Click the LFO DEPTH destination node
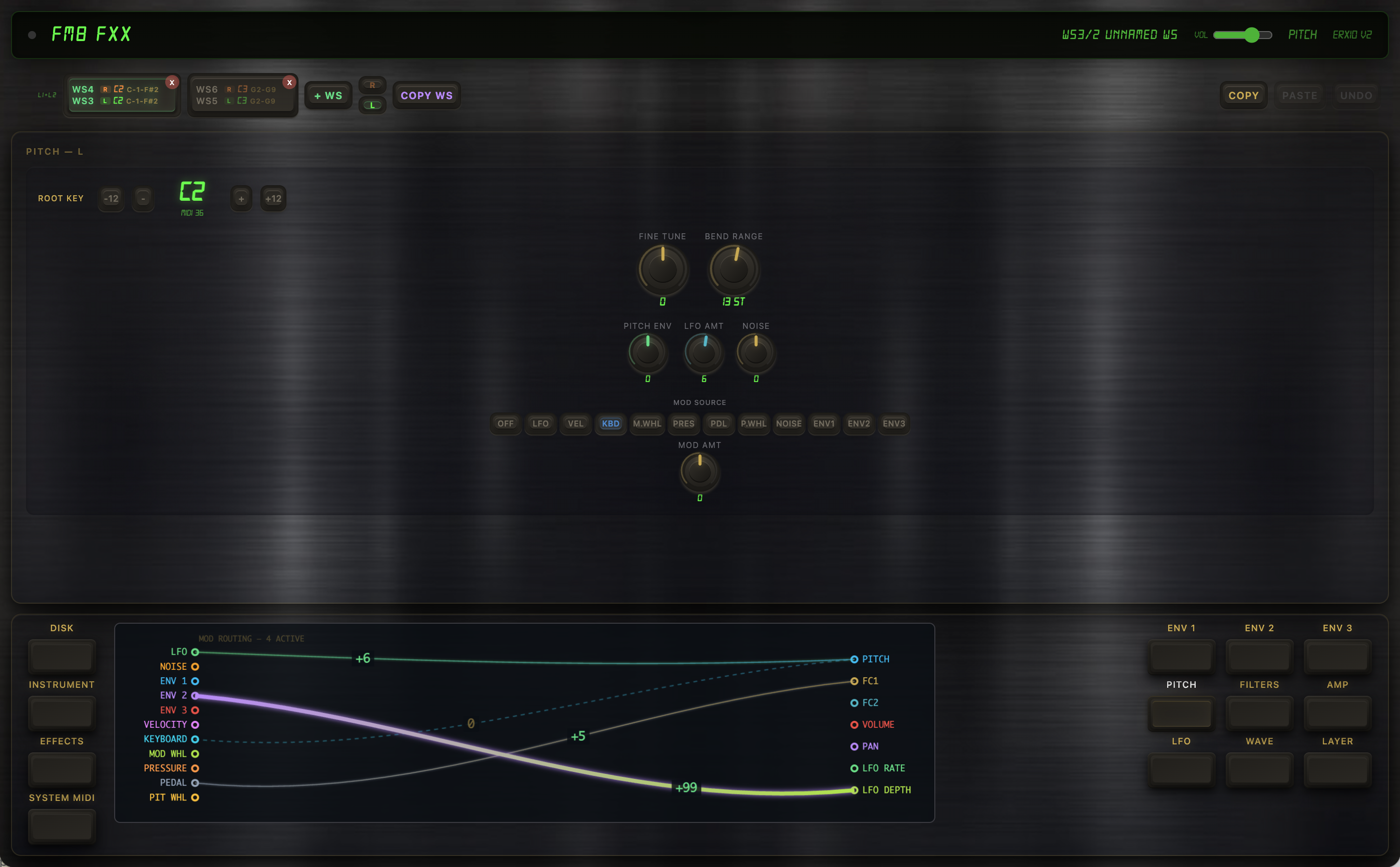This screenshot has height=867, width=1400. [x=854, y=790]
